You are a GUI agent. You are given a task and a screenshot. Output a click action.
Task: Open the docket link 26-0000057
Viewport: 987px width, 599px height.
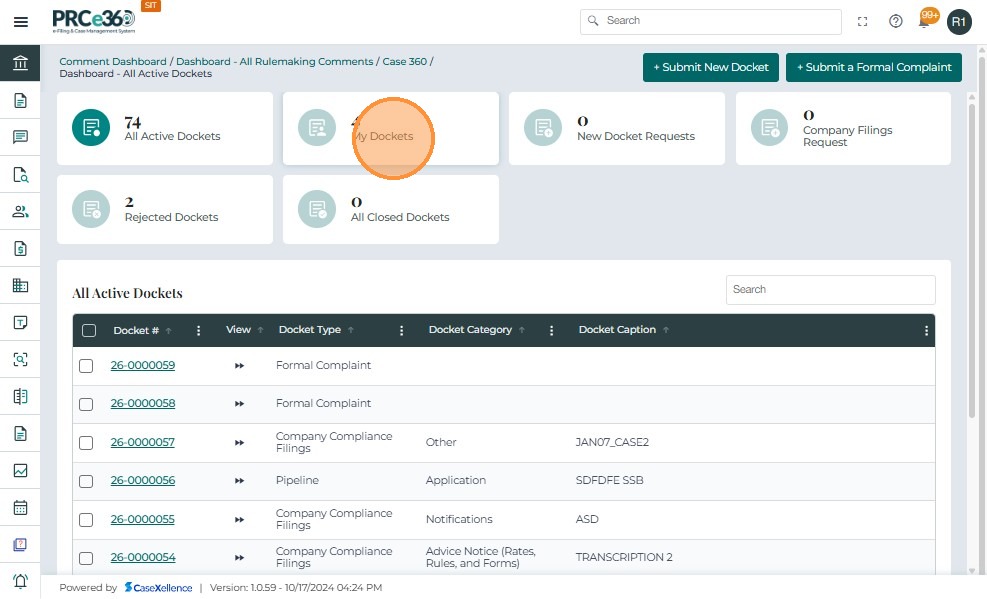click(142, 442)
